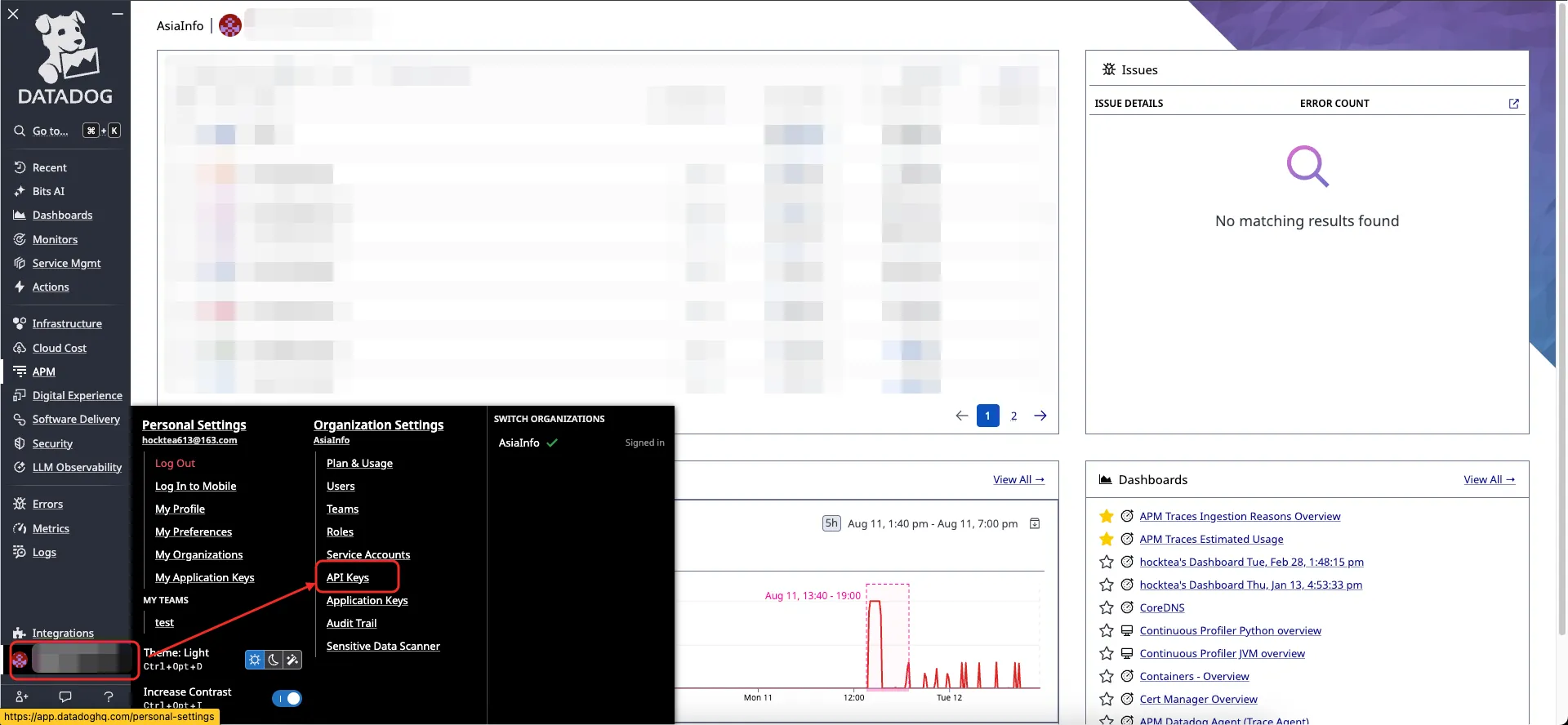
Task: Switch to dark theme with moon button
Action: pos(274,660)
